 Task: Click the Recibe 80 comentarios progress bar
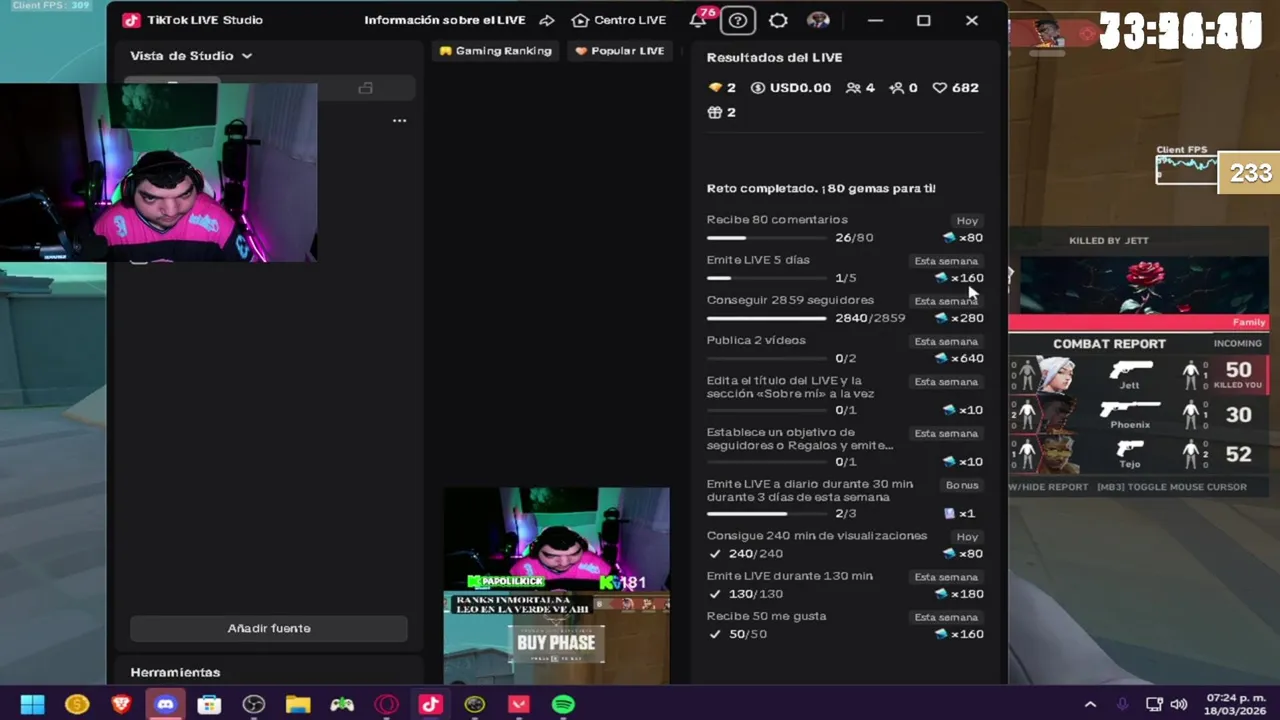(766, 238)
